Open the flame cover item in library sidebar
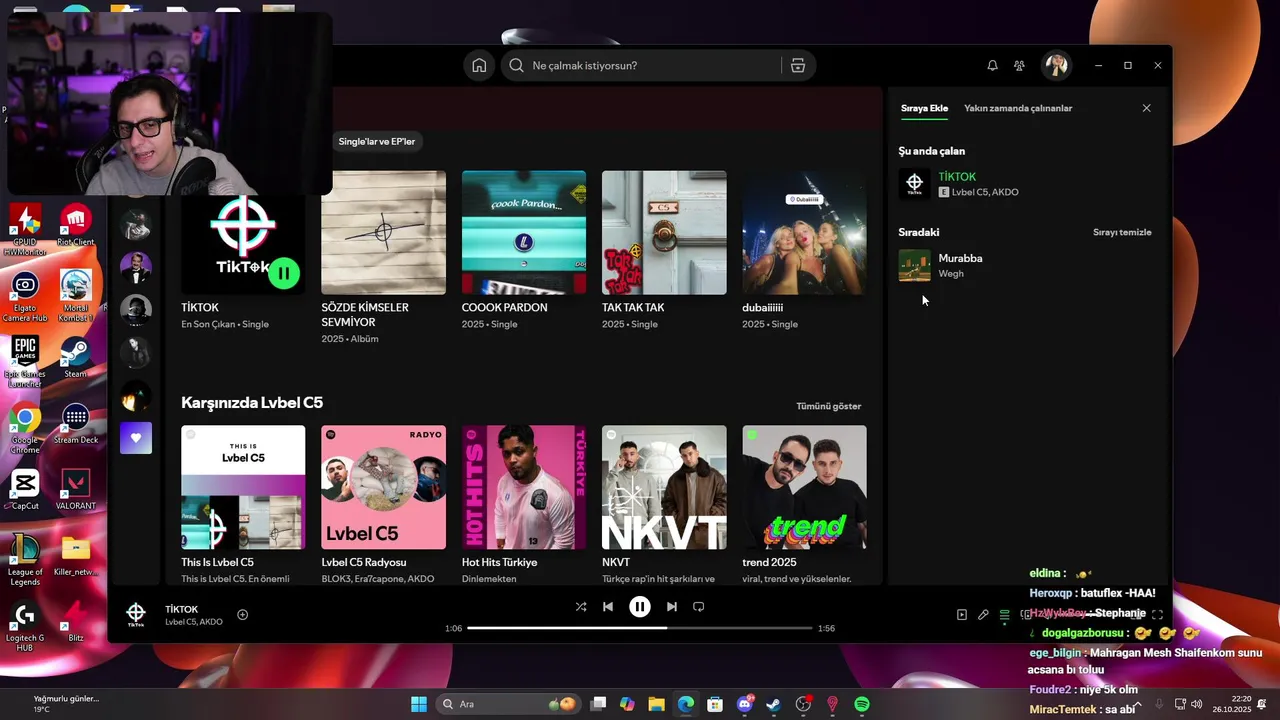 (x=136, y=397)
